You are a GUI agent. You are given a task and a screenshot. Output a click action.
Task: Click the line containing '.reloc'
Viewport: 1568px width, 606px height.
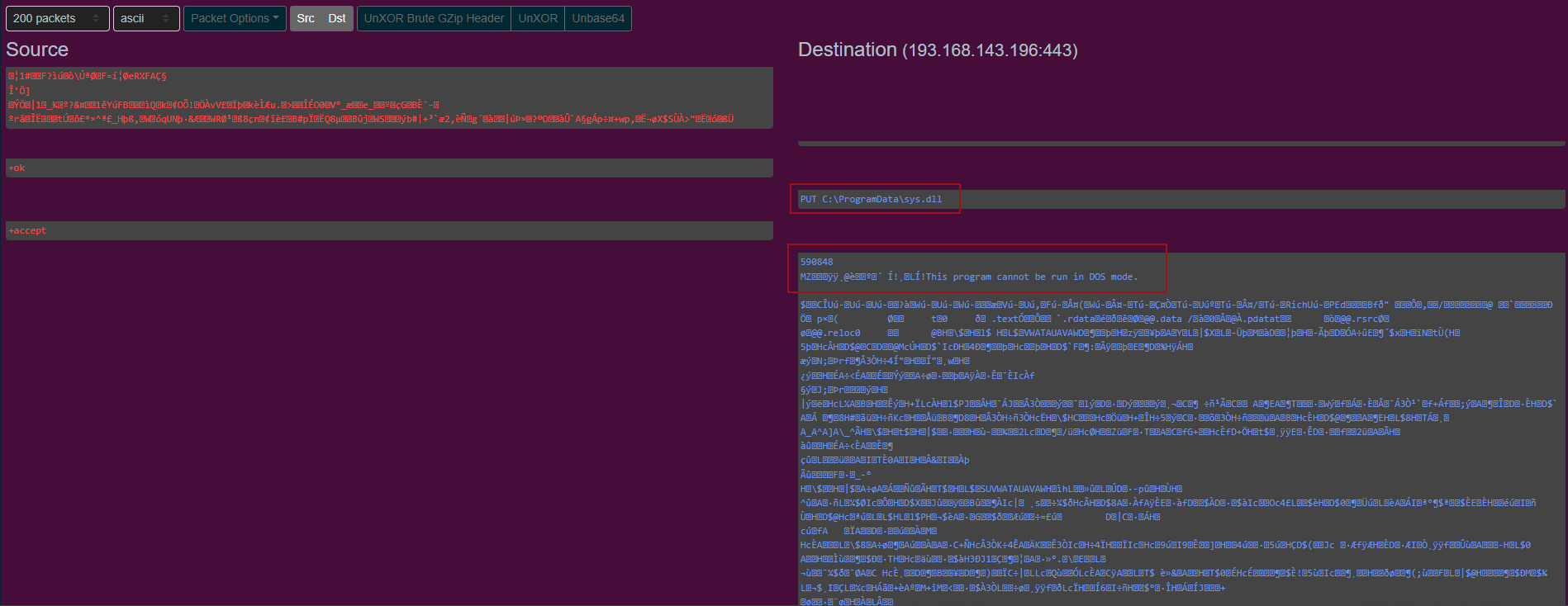point(1130,333)
